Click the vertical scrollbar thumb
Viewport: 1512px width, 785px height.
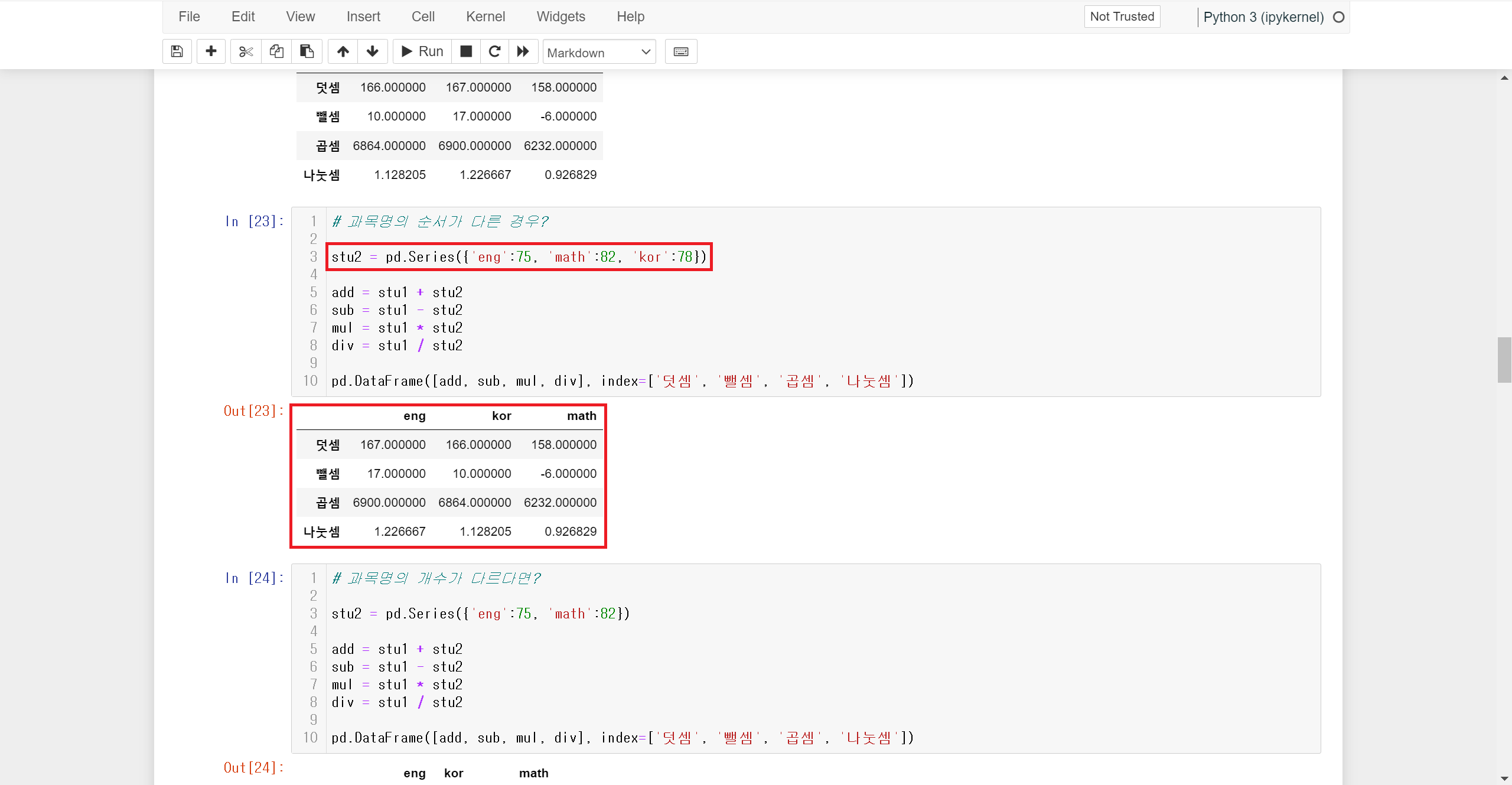pyautogui.click(x=1504, y=360)
